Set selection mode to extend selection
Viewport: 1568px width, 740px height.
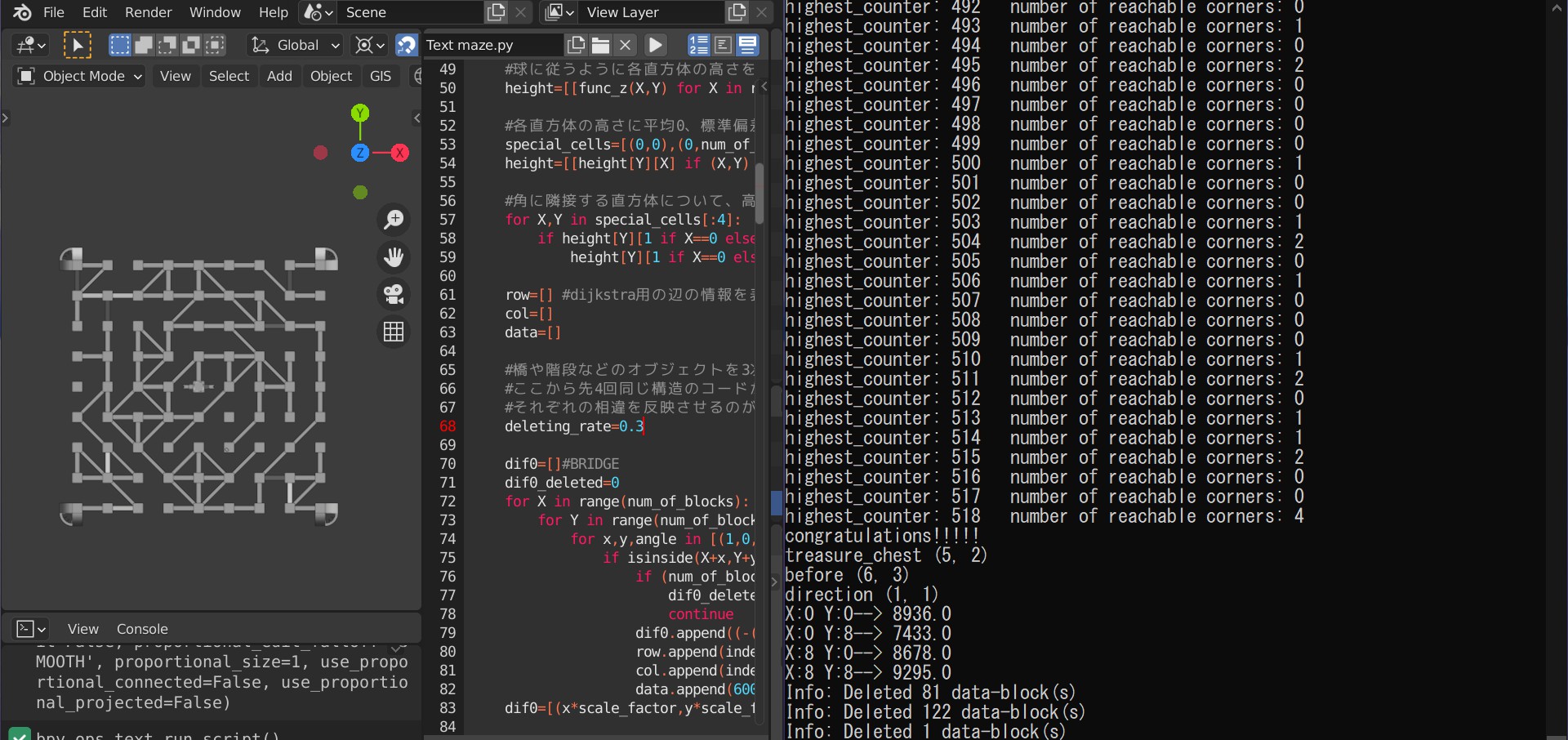click(144, 45)
